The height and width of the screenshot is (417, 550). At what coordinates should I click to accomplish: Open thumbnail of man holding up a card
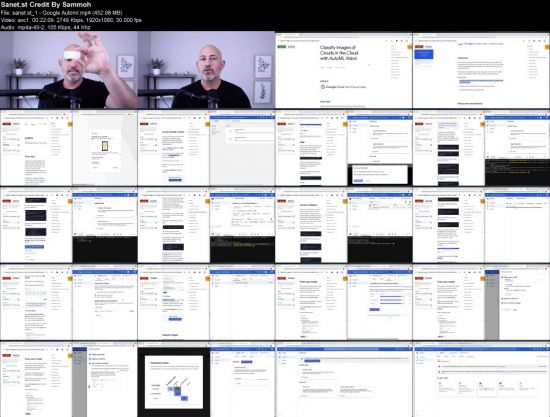(69, 70)
